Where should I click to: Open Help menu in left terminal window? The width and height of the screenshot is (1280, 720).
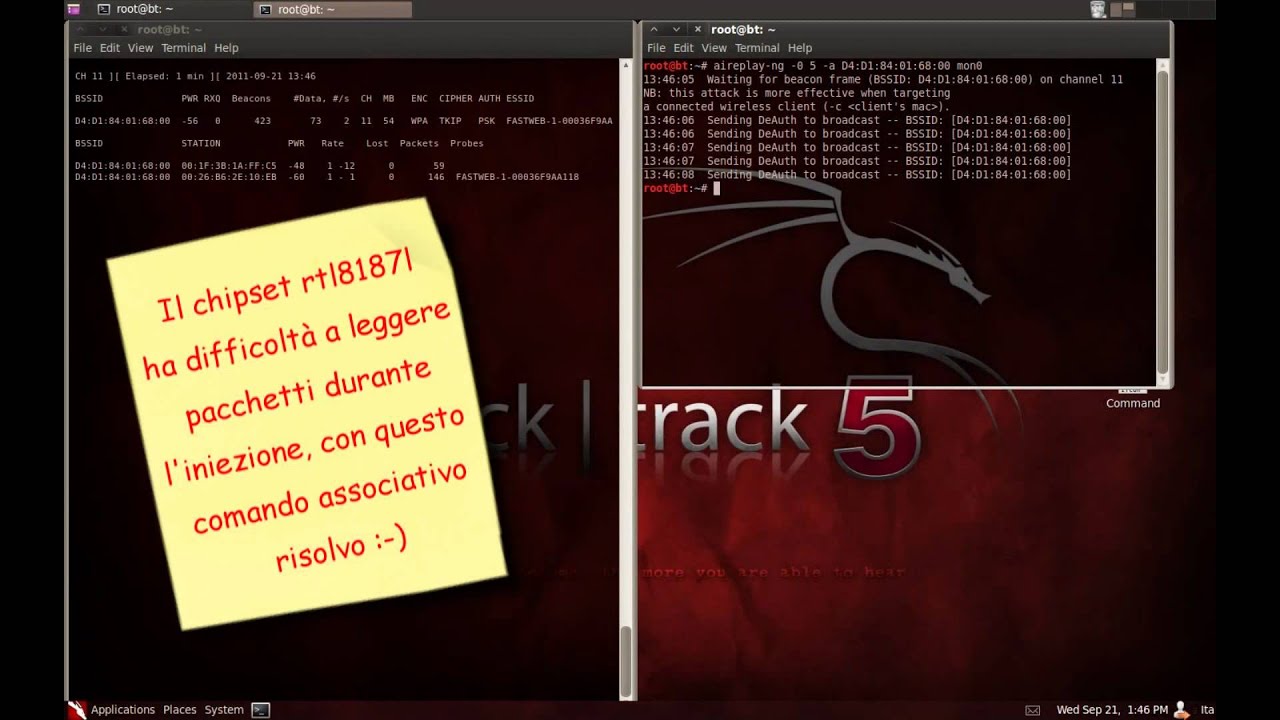coord(227,48)
